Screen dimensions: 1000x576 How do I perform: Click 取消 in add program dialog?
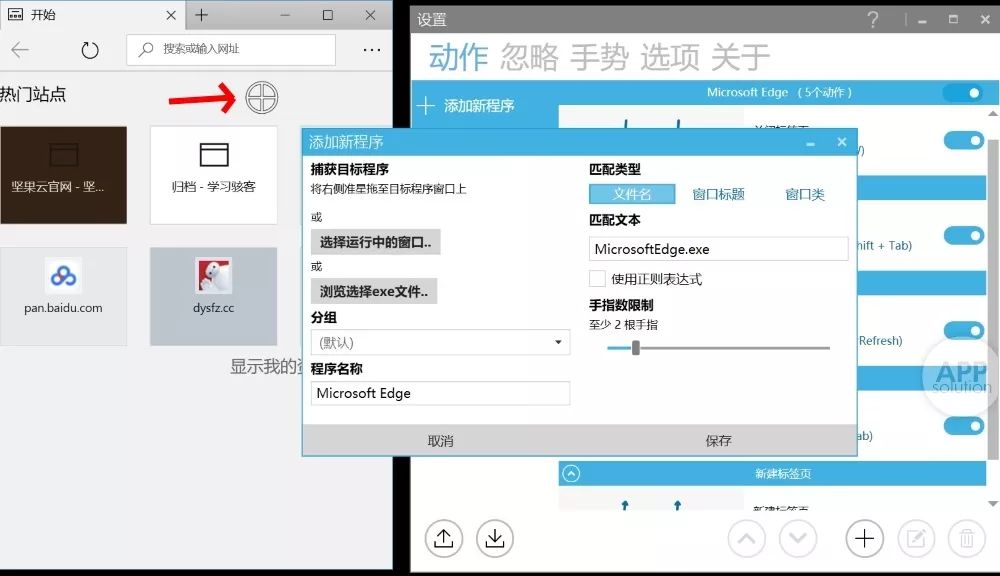440,441
